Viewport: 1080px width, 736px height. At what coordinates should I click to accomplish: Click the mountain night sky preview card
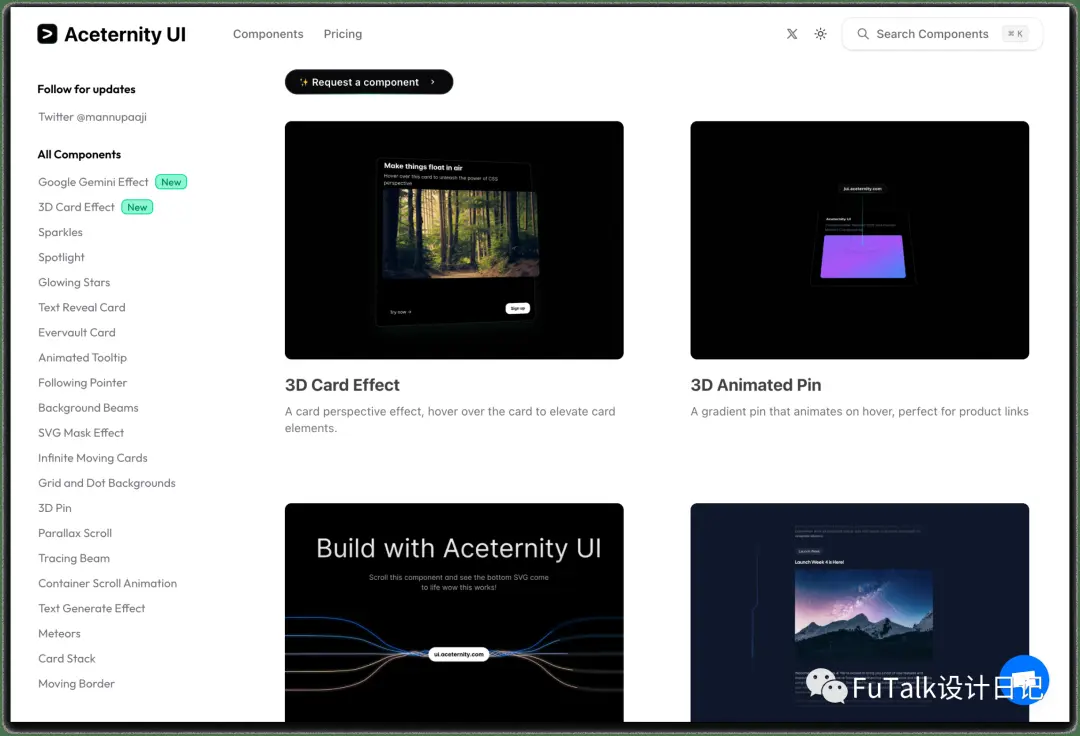(x=860, y=612)
